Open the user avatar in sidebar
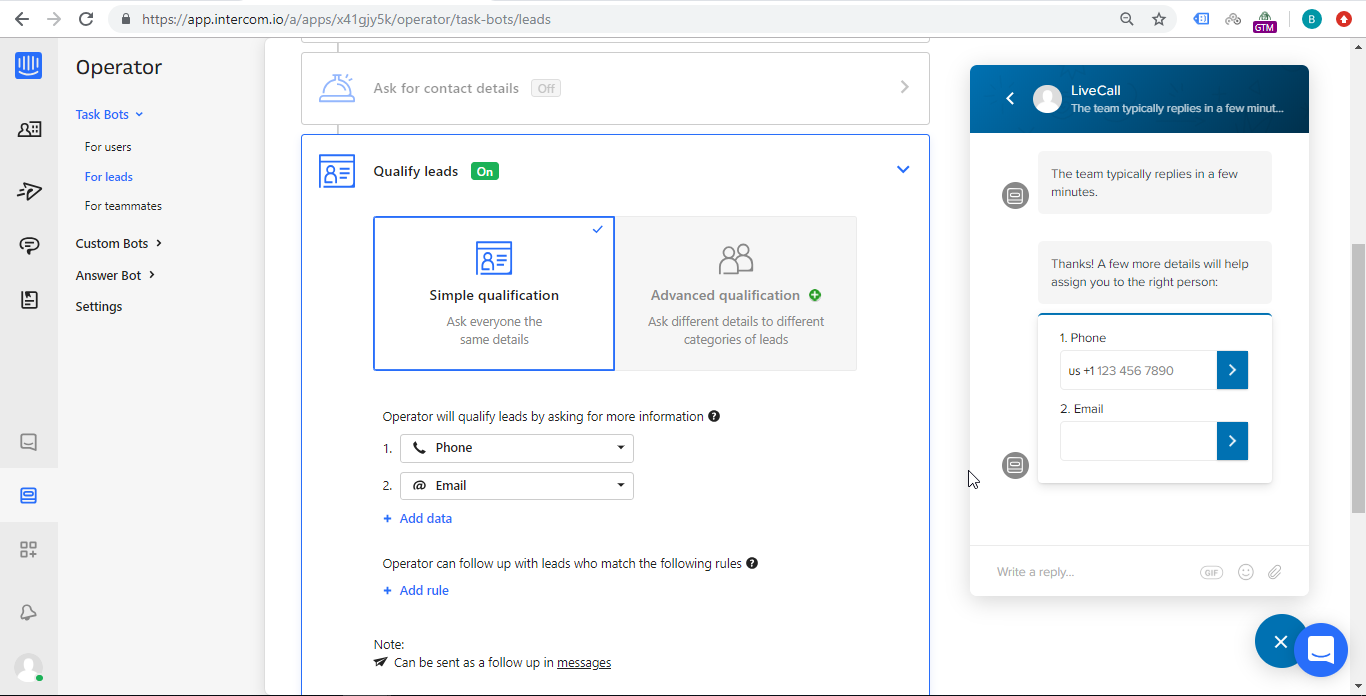The image size is (1366, 696). point(29,667)
